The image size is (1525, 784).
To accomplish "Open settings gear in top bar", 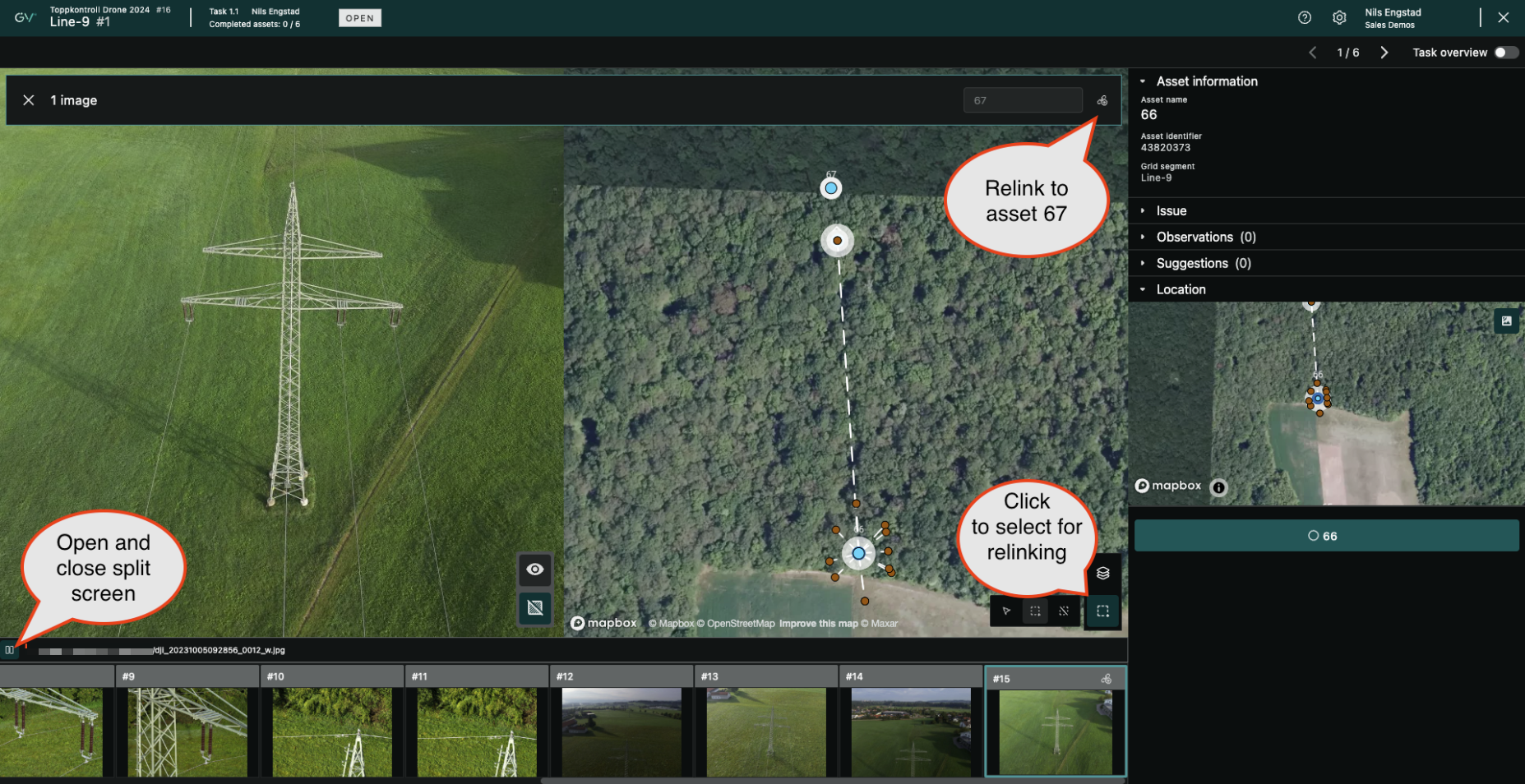I will 1339,18.
